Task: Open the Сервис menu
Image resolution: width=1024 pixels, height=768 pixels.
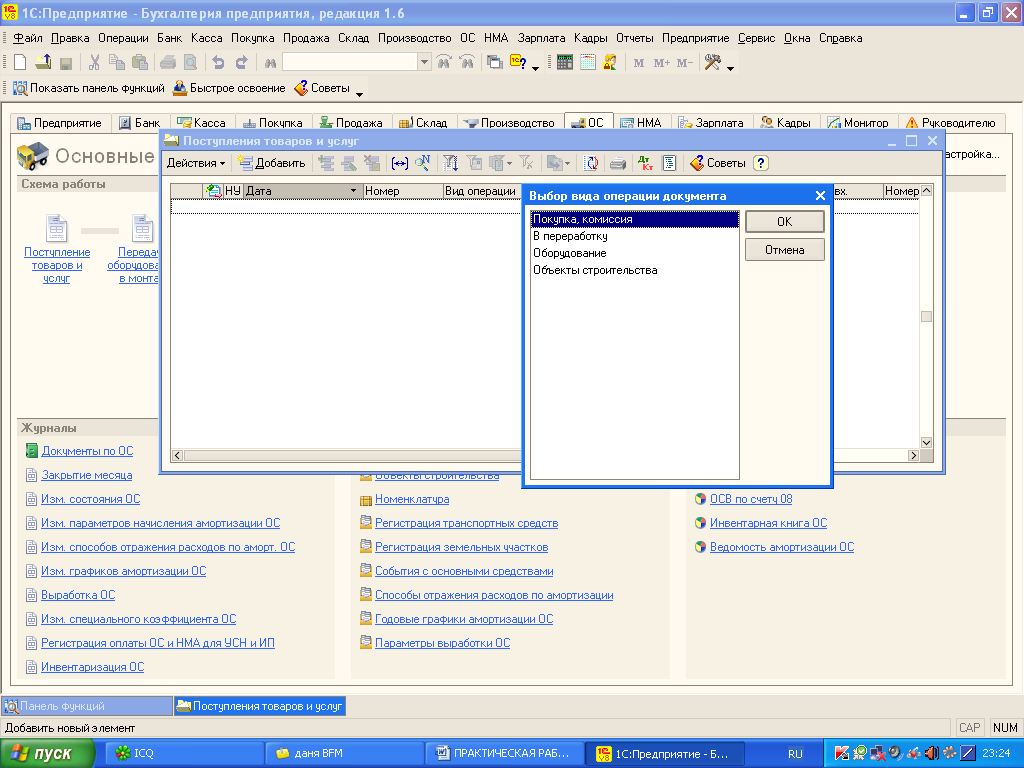Action: 756,38
